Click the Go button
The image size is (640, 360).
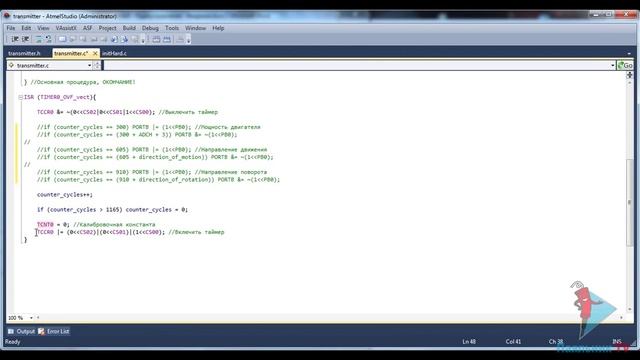coord(625,65)
